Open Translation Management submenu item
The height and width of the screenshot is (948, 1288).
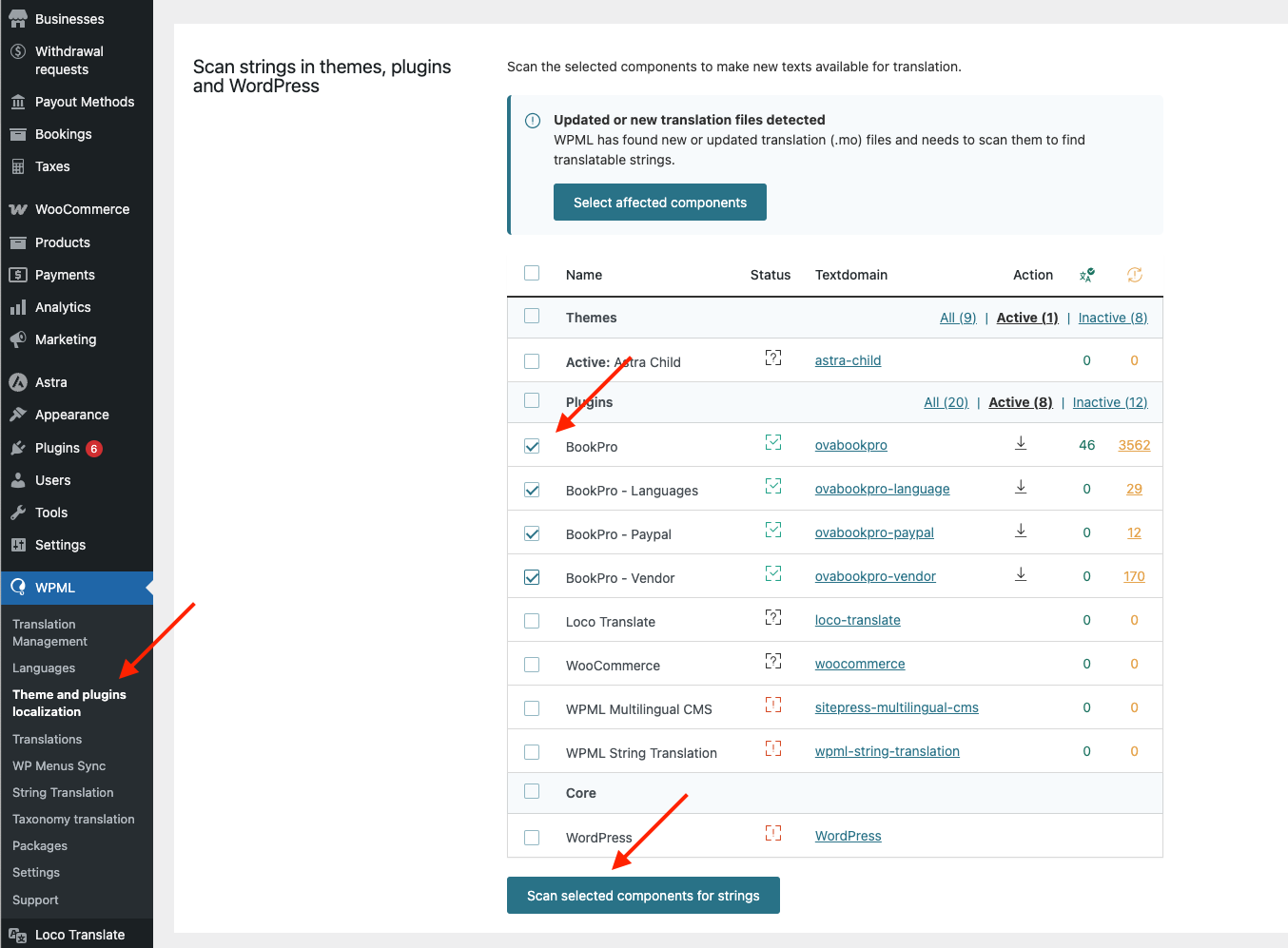49,633
